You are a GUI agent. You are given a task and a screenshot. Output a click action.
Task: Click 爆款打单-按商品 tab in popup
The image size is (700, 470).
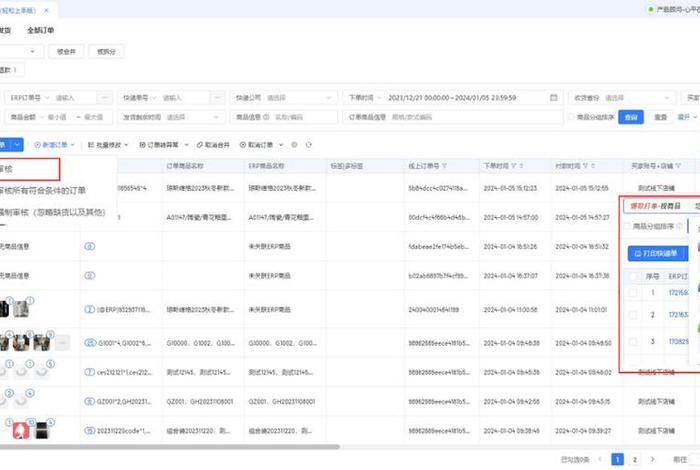coord(655,206)
